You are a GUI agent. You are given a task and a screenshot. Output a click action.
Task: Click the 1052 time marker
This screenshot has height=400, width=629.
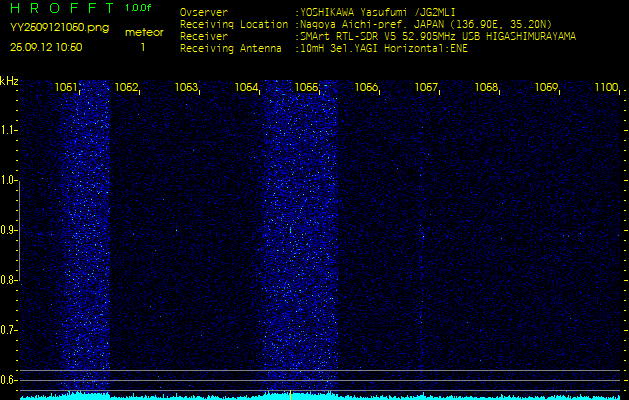click(x=126, y=87)
